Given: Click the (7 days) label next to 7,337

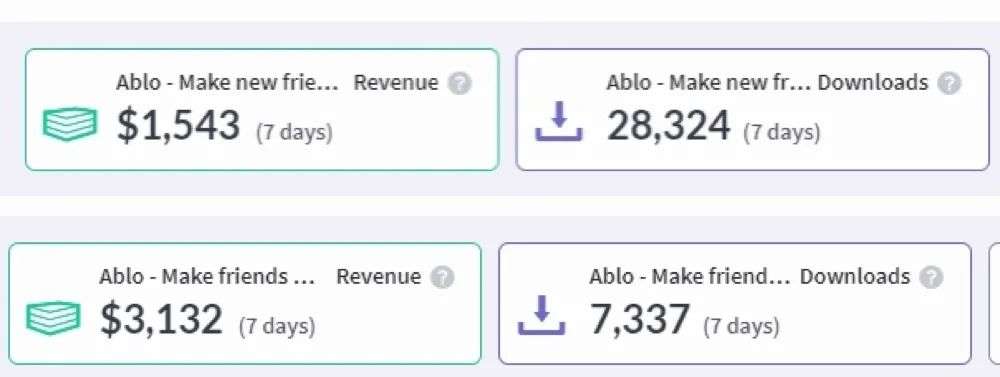Looking at the screenshot, I should 741,327.
